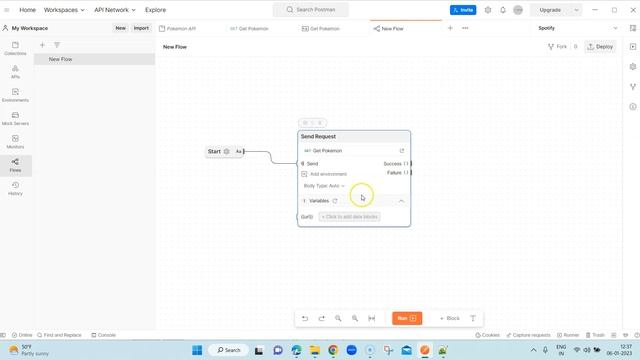Collapse the Variables section chevron

[x=401, y=201]
